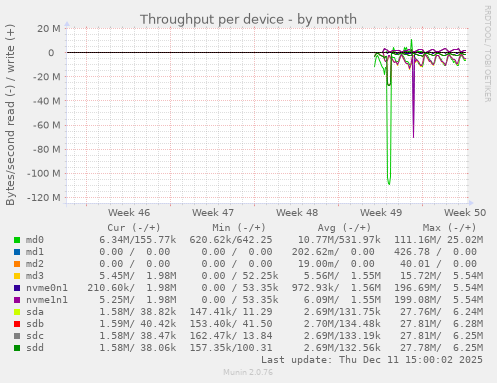Click md3 max value 15.72M/ 5.54M
The image size is (497, 383).
click(x=441, y=276)
